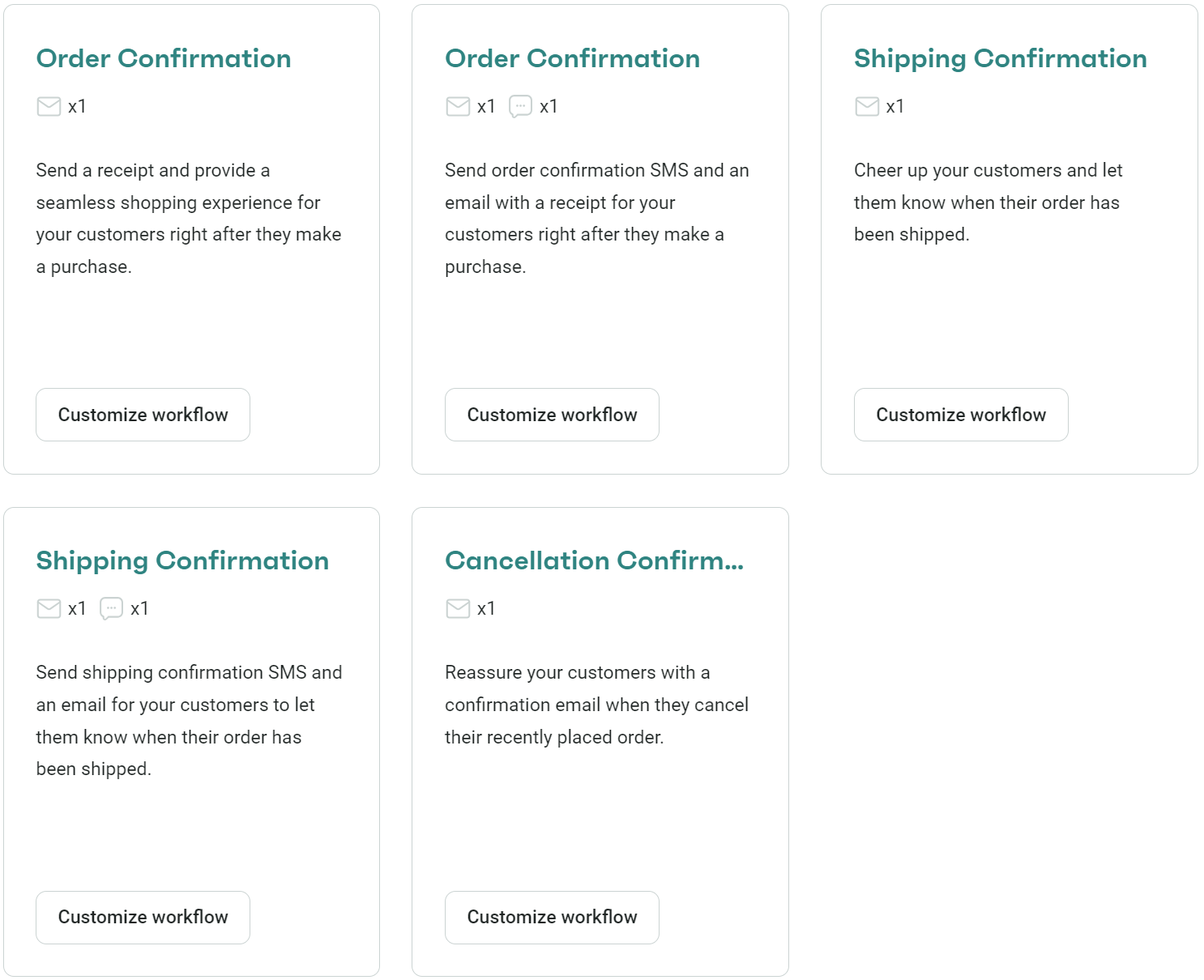The height and width of the screenshot is (980, 1204).
Task: Customize workflow for Cancellation Confirmation
Action: coord(552,917)
